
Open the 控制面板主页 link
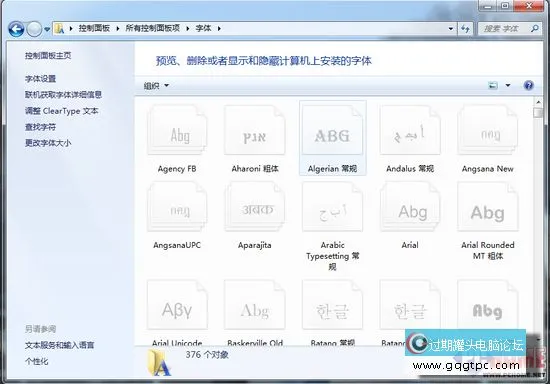tap(48, 55)
